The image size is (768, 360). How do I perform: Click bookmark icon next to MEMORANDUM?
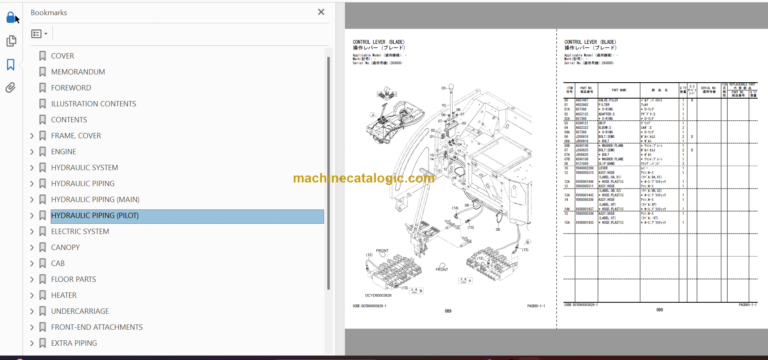coord(43,72)
